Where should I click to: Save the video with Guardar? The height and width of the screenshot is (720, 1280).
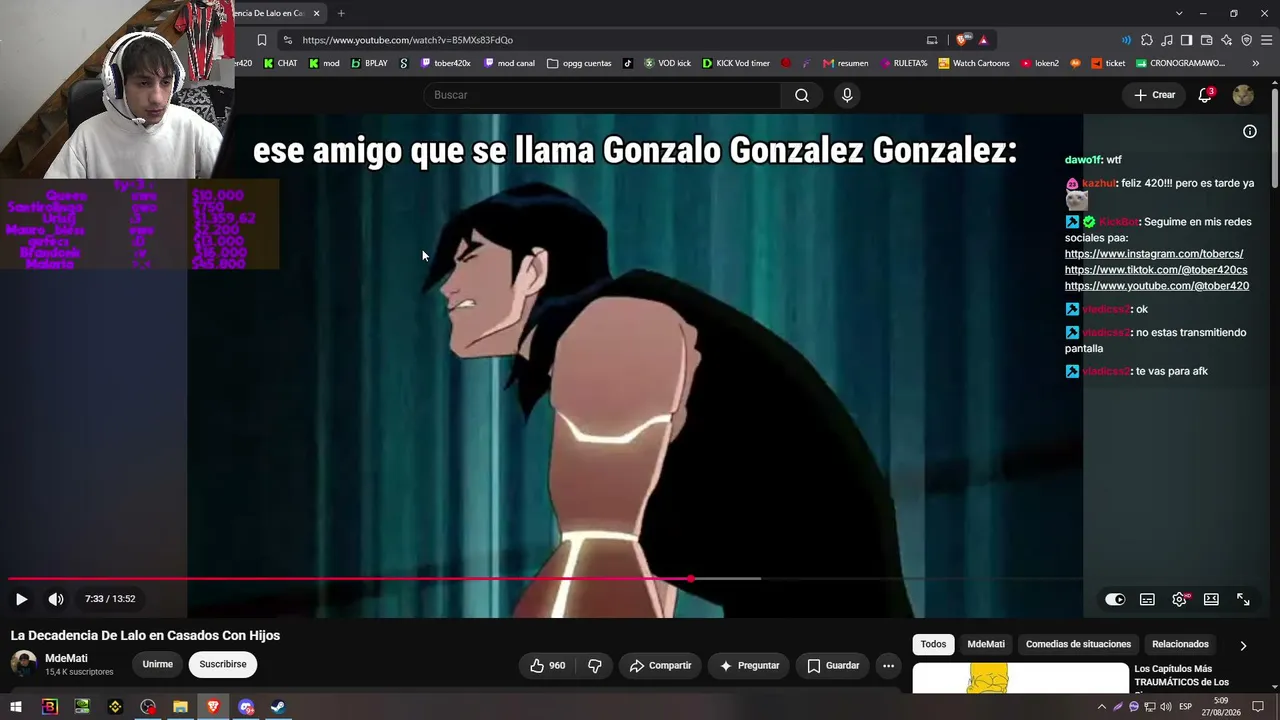(833, 665)
